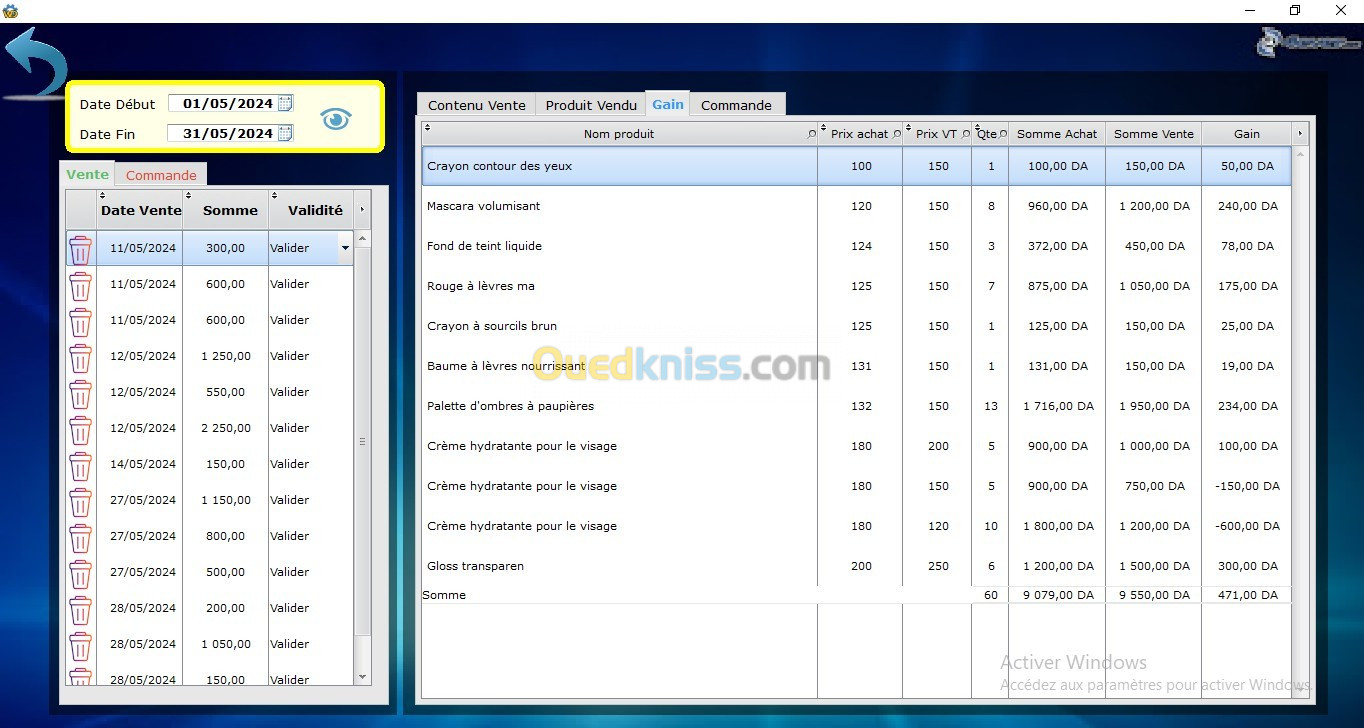1364x728 pixels.
Task: Click the Somme Achat column header
Action: [x=1057, y=134]
